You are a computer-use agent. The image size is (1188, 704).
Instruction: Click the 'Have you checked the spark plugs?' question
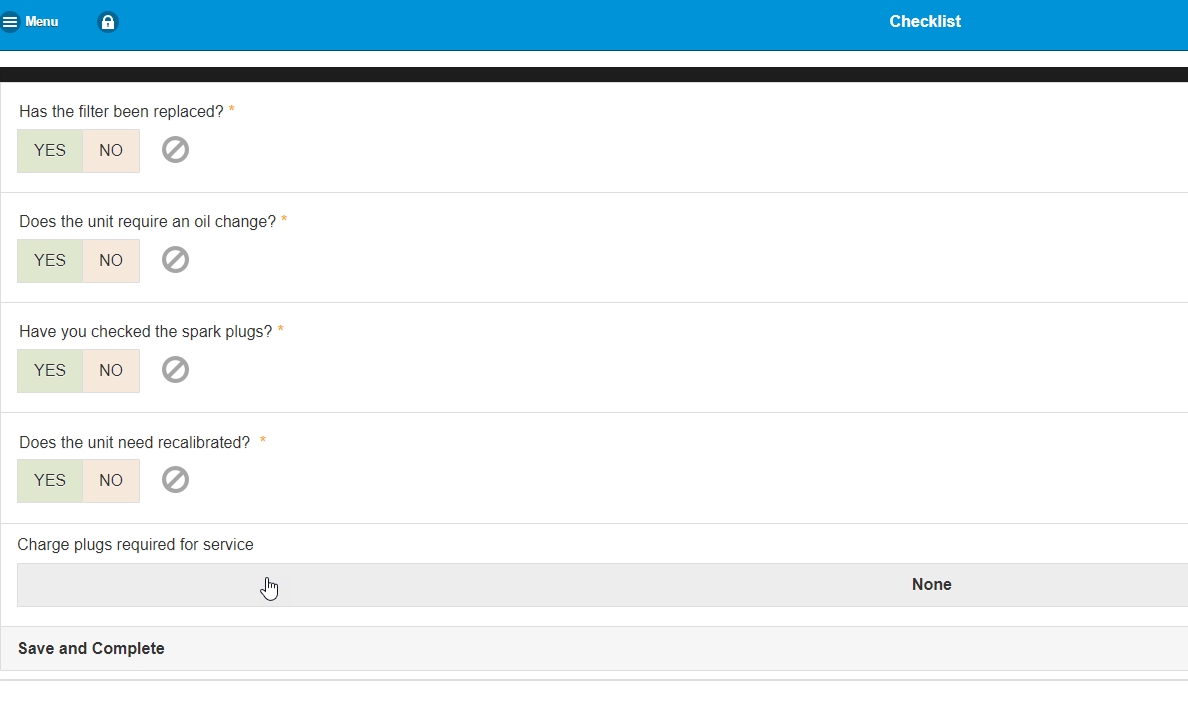[x=145, y=332]
